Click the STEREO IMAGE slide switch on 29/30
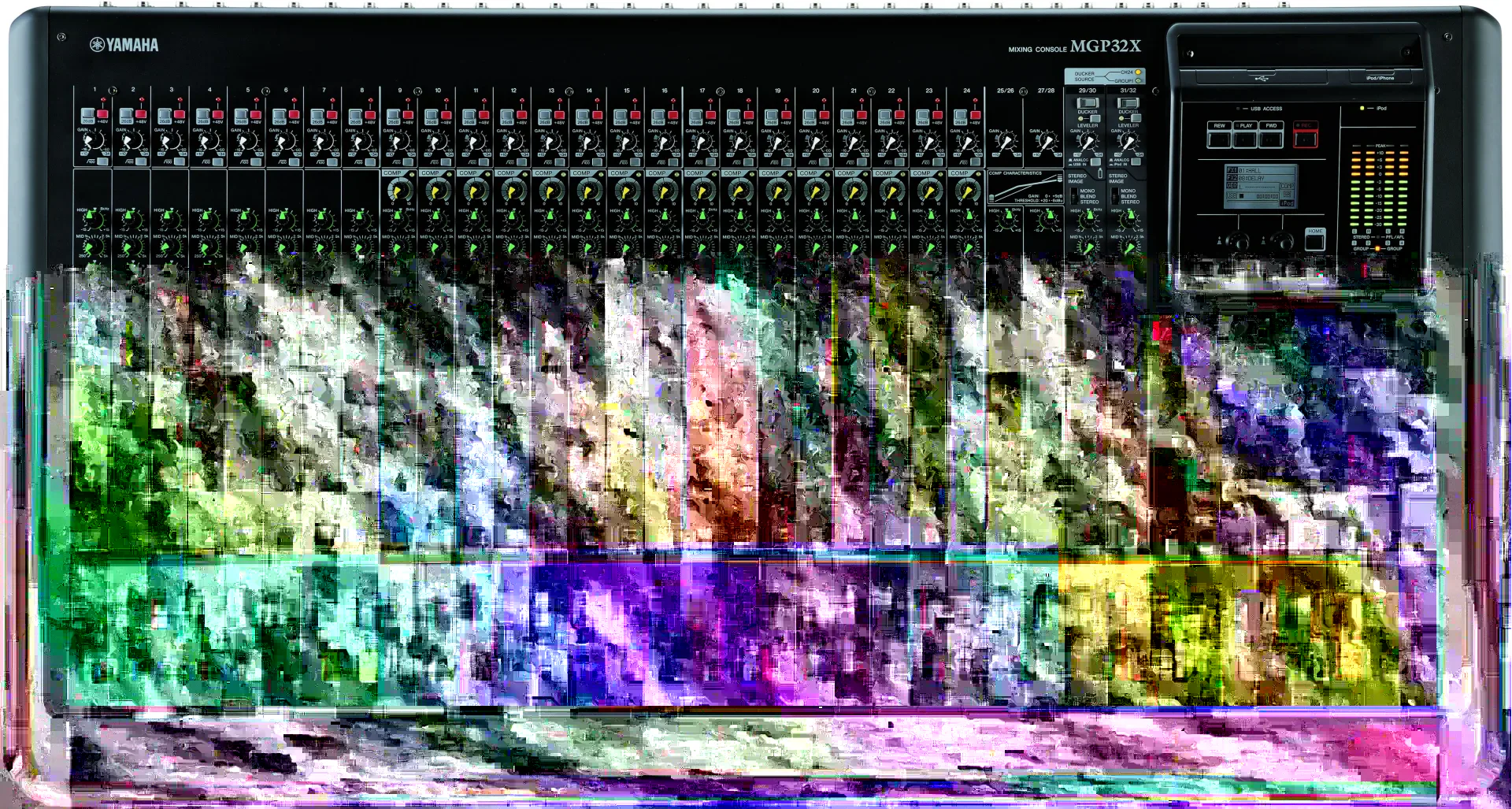 click(1073, 194)
